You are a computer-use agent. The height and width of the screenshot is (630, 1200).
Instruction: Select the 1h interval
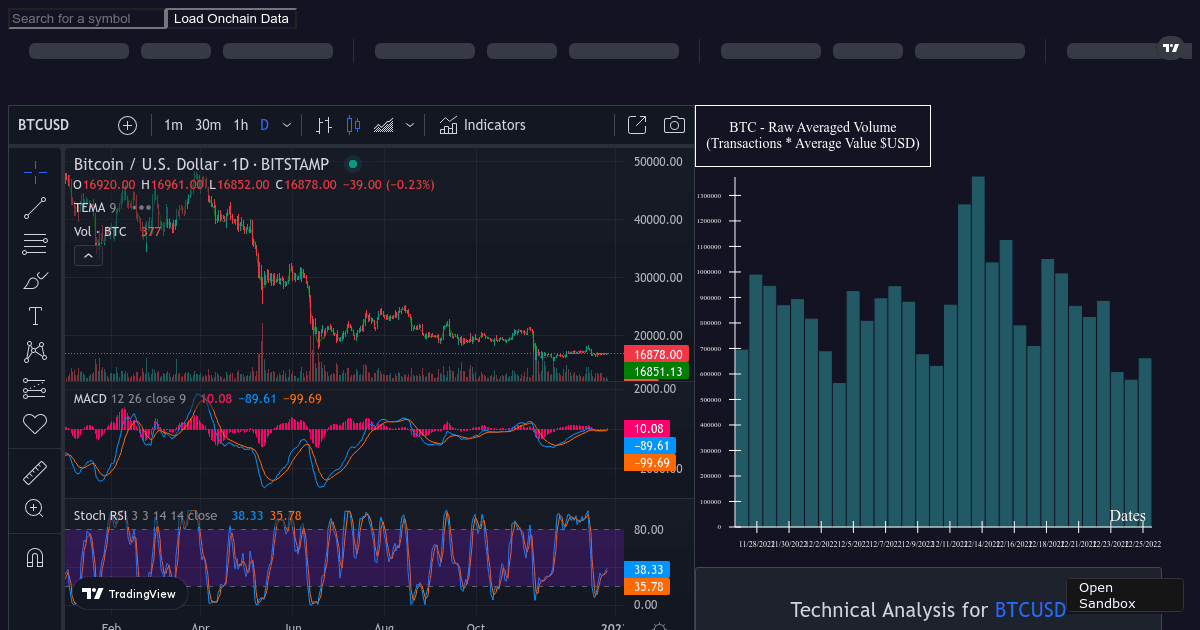240,124
